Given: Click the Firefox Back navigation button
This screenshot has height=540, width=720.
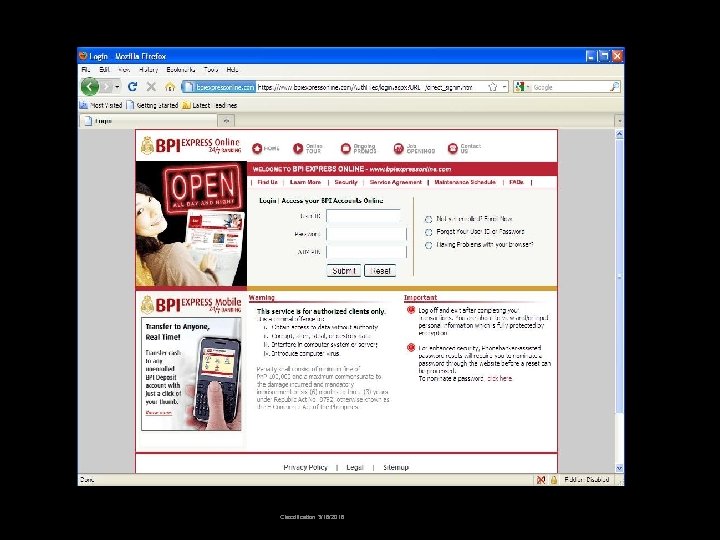Looking at the screenshot, I should (x=90, y=86).
